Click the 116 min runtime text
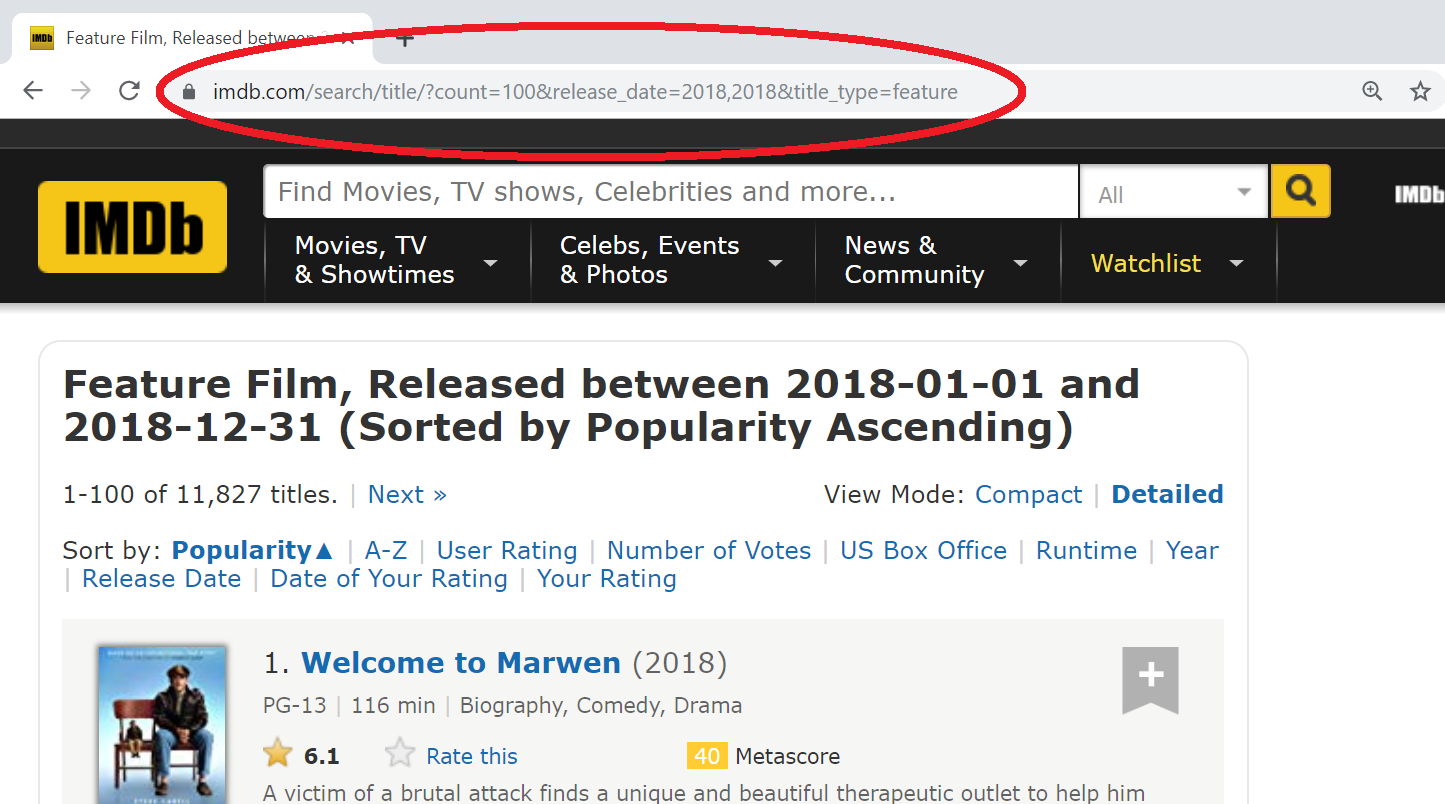 [393, 706]
